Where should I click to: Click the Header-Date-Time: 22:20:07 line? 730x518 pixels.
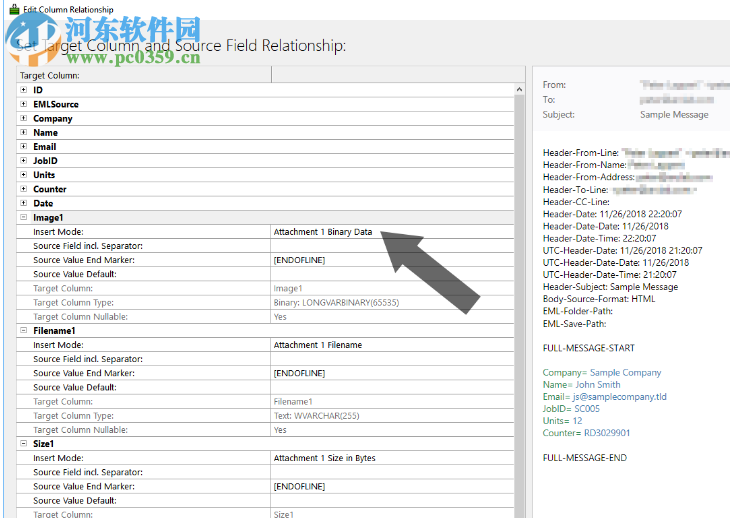click(599, 238)
